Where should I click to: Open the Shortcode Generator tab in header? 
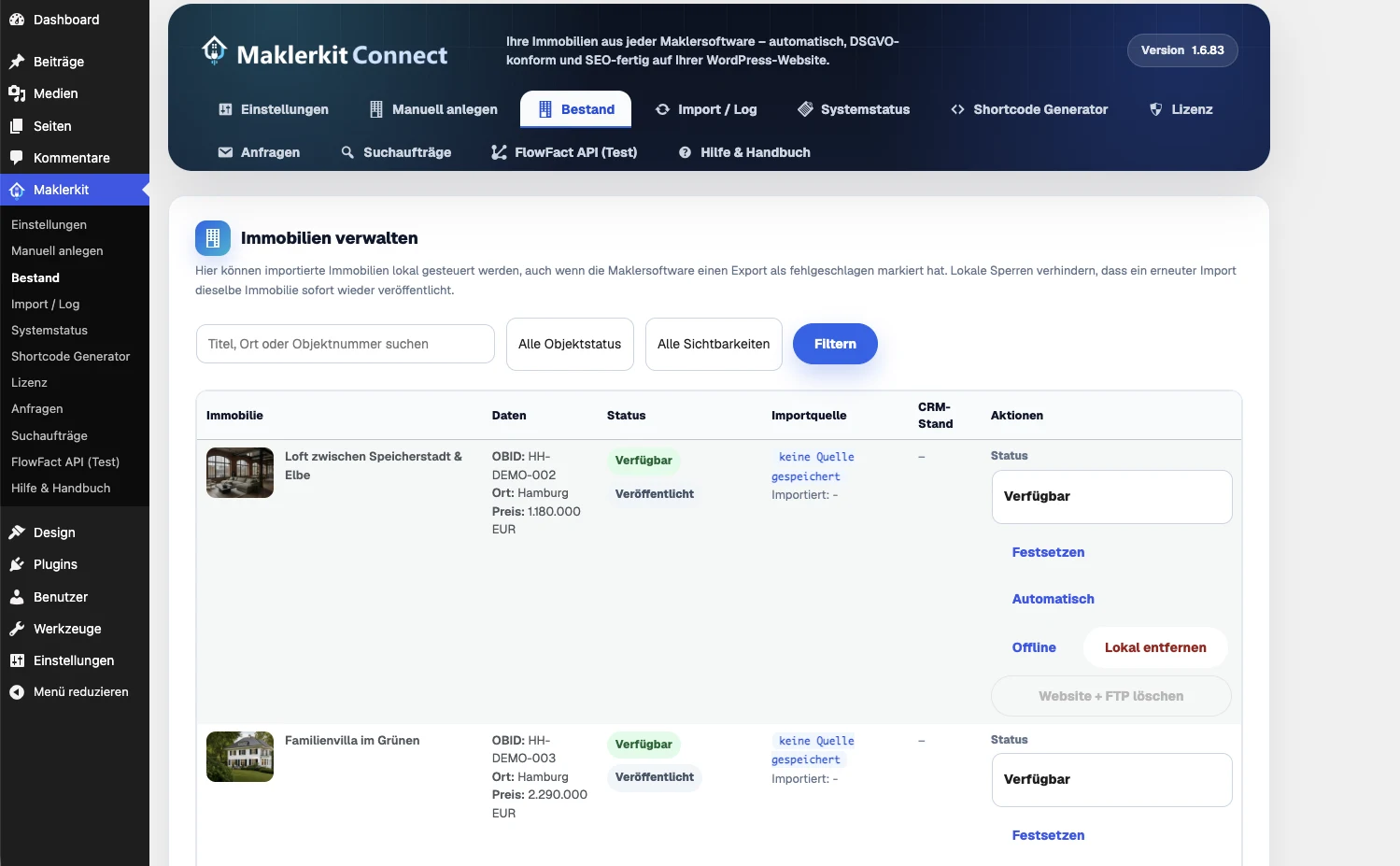(1029, 109)
